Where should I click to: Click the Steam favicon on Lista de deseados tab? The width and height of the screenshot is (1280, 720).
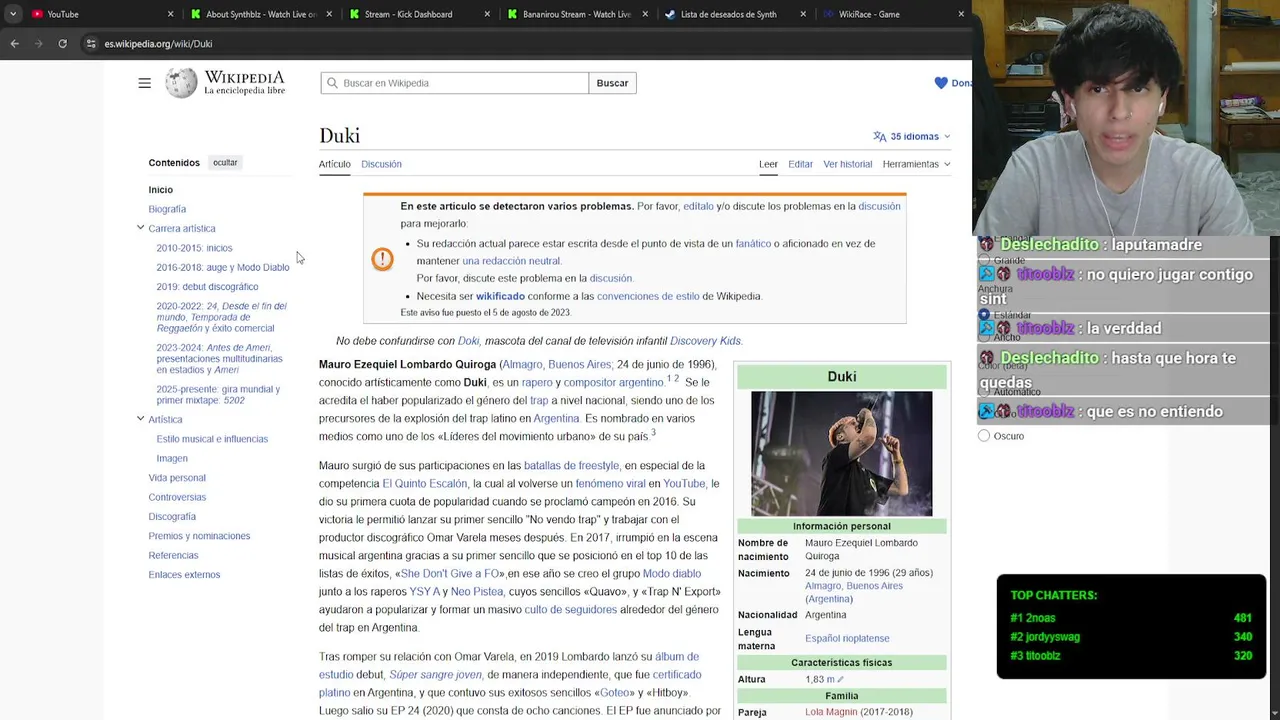(670, 14)
